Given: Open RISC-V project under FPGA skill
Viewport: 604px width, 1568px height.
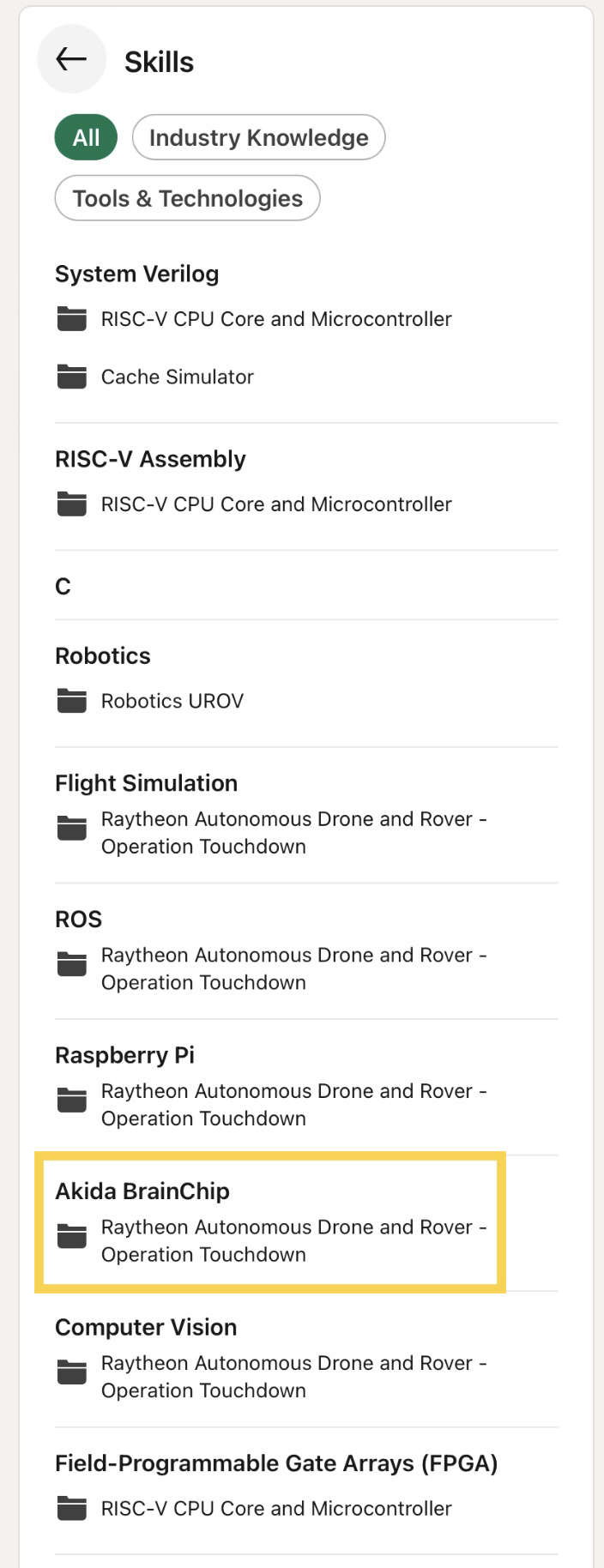Looking at the screenshot, I should point(275,1508).
